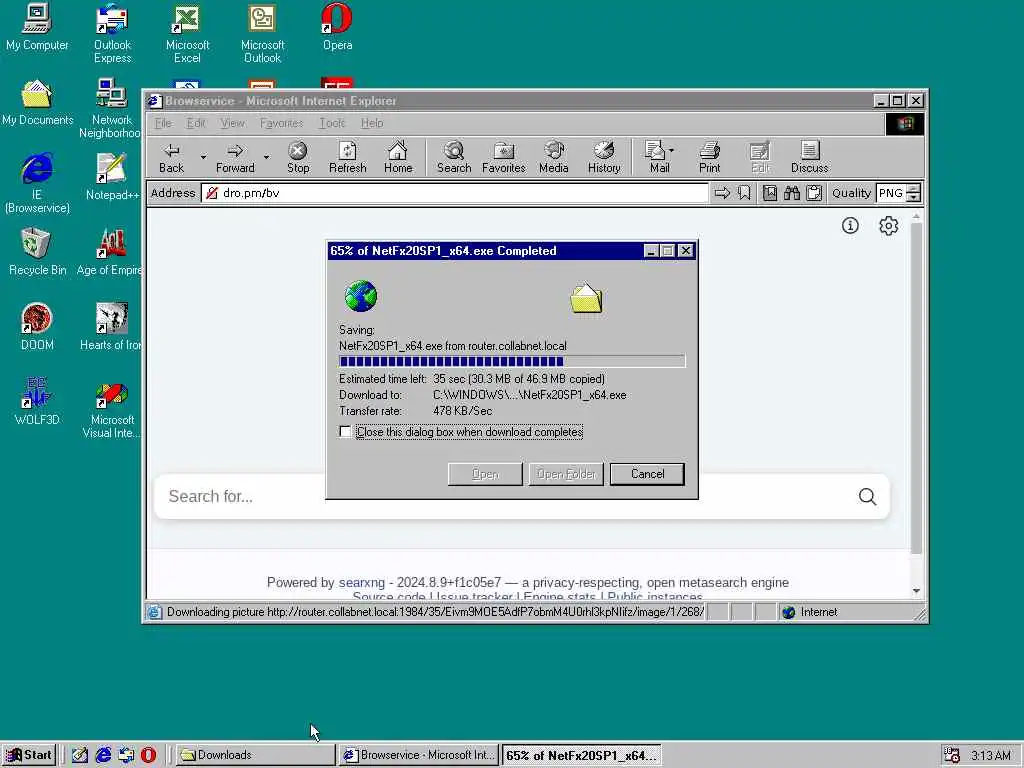Open the Favorites menu

tap(281, 123)
